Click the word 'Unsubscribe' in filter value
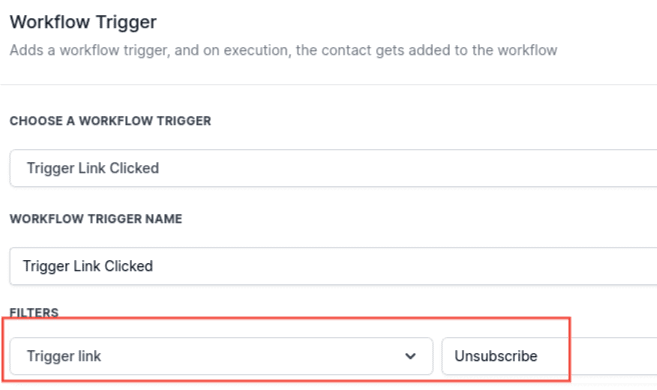657x390 pixels. coord(496,356)
